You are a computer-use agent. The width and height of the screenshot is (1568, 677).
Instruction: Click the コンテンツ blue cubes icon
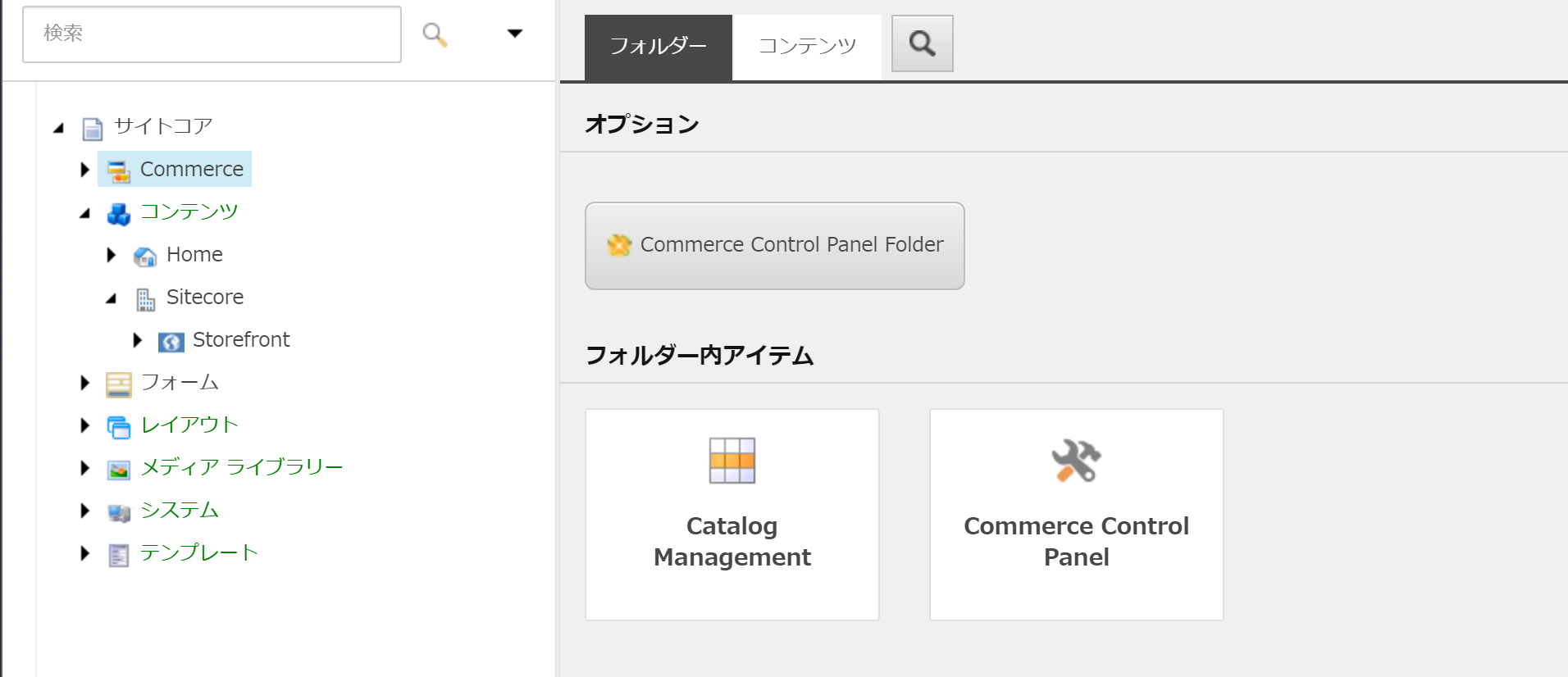[119, 214]
